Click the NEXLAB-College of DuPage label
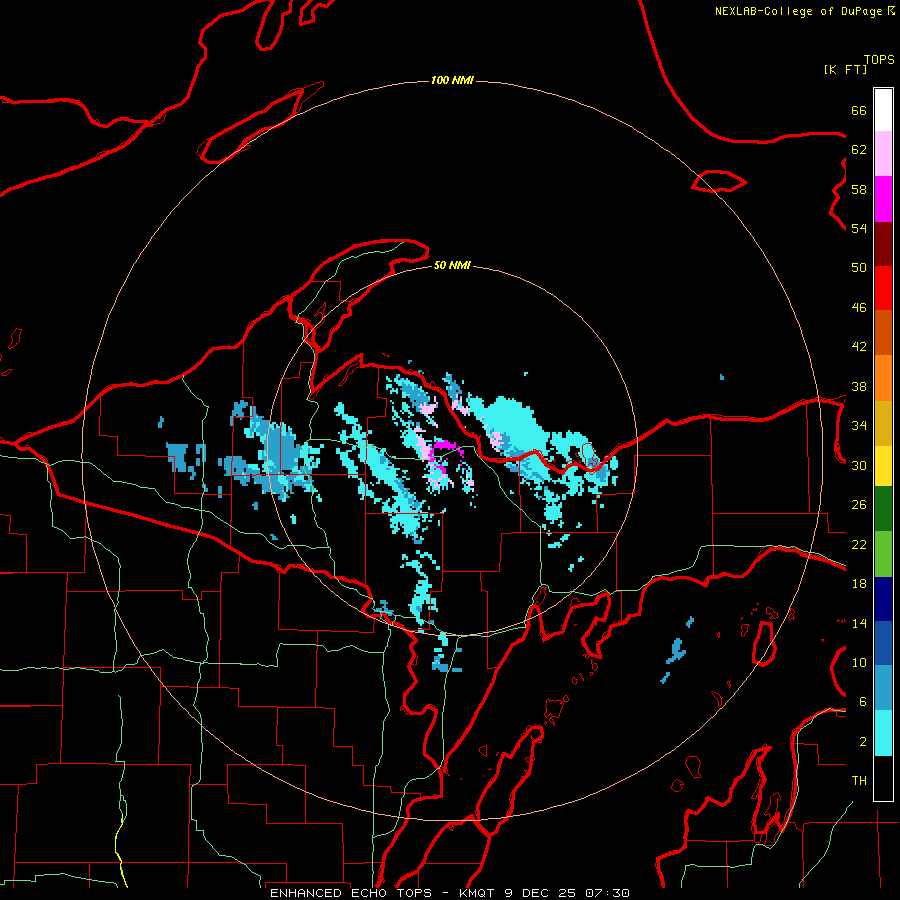This screenshot has height=900, width=900. [798, 11]
